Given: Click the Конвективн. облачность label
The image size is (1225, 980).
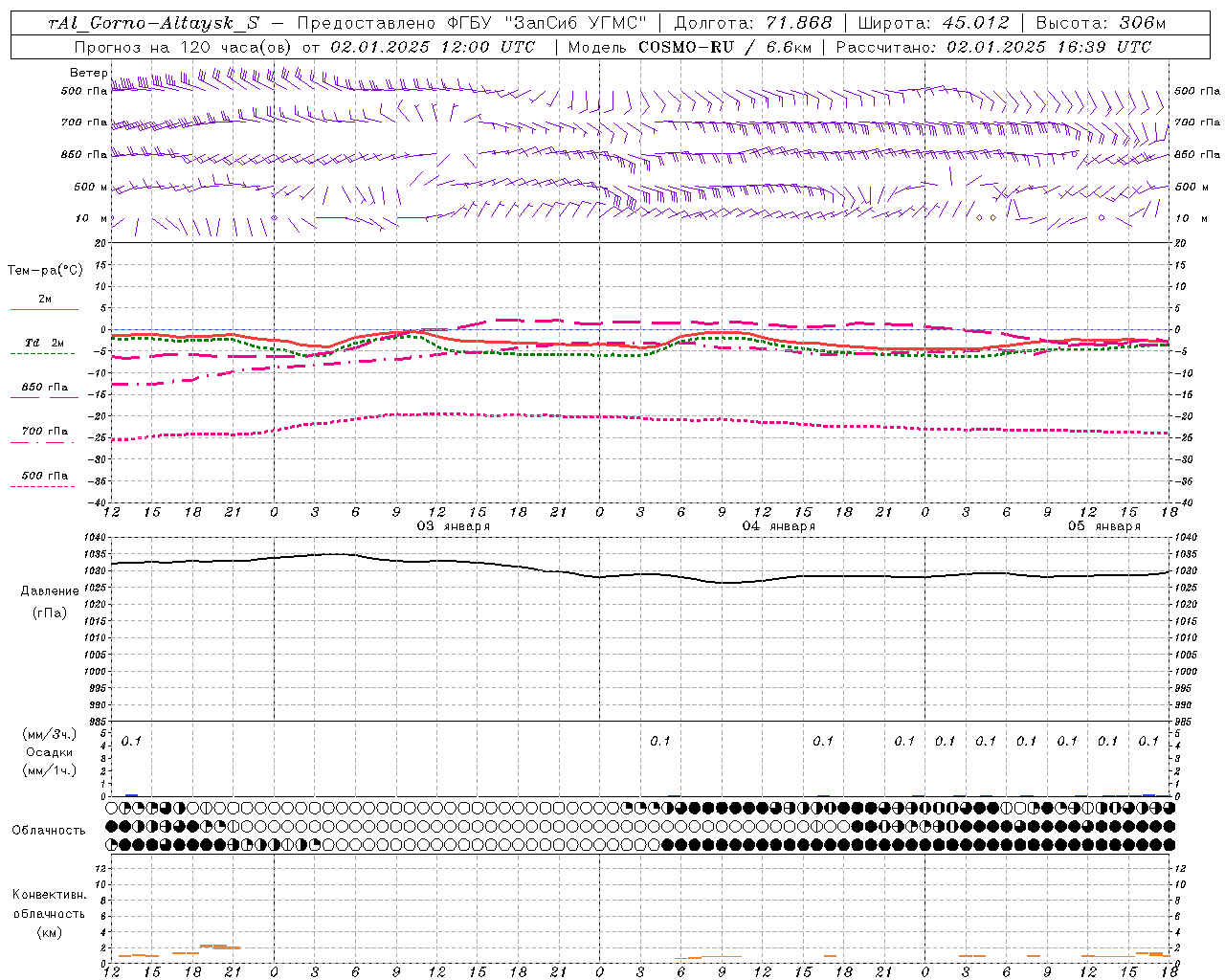Looking at the screenshot, I should click(x=49, y=904).
